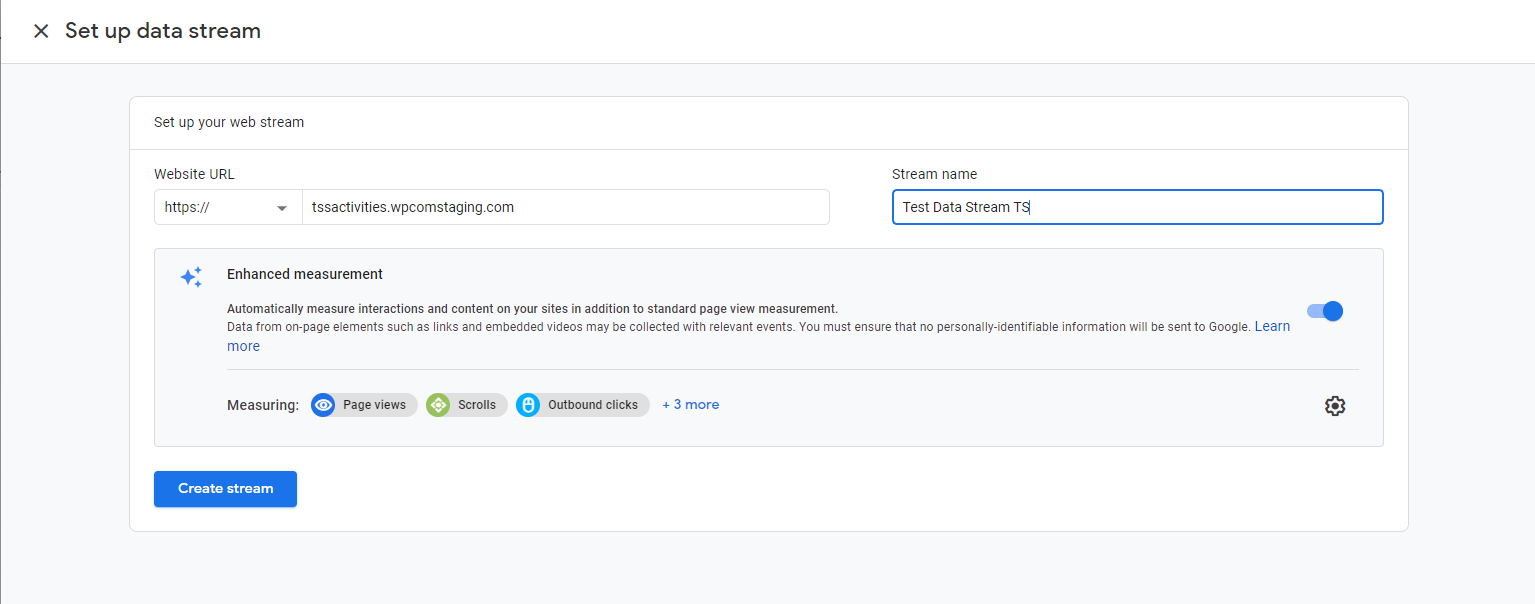1535x604 pixels.
Task: Select the Scrolls chip label
Action: (477, 405)
